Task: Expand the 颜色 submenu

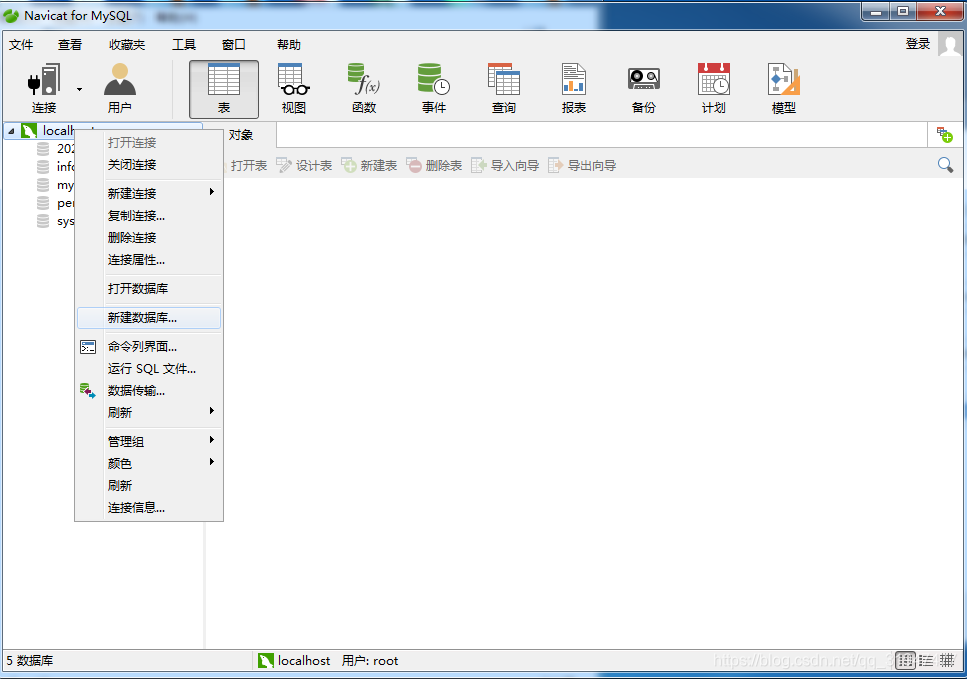Action: click(x=149, y=464)
